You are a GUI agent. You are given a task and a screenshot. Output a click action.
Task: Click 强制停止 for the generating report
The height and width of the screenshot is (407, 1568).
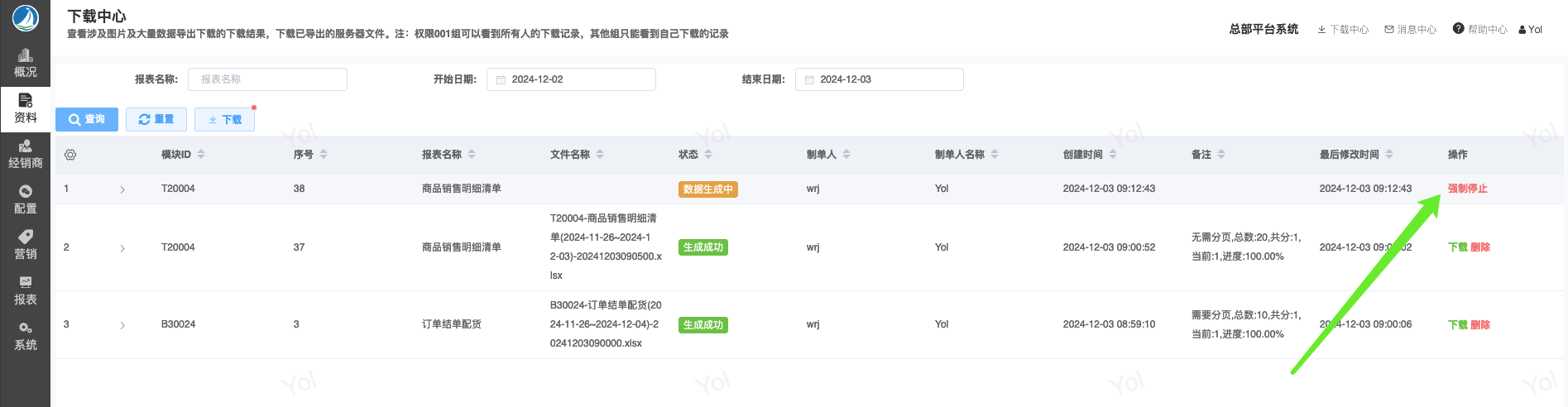click(x=1467, y=189)
